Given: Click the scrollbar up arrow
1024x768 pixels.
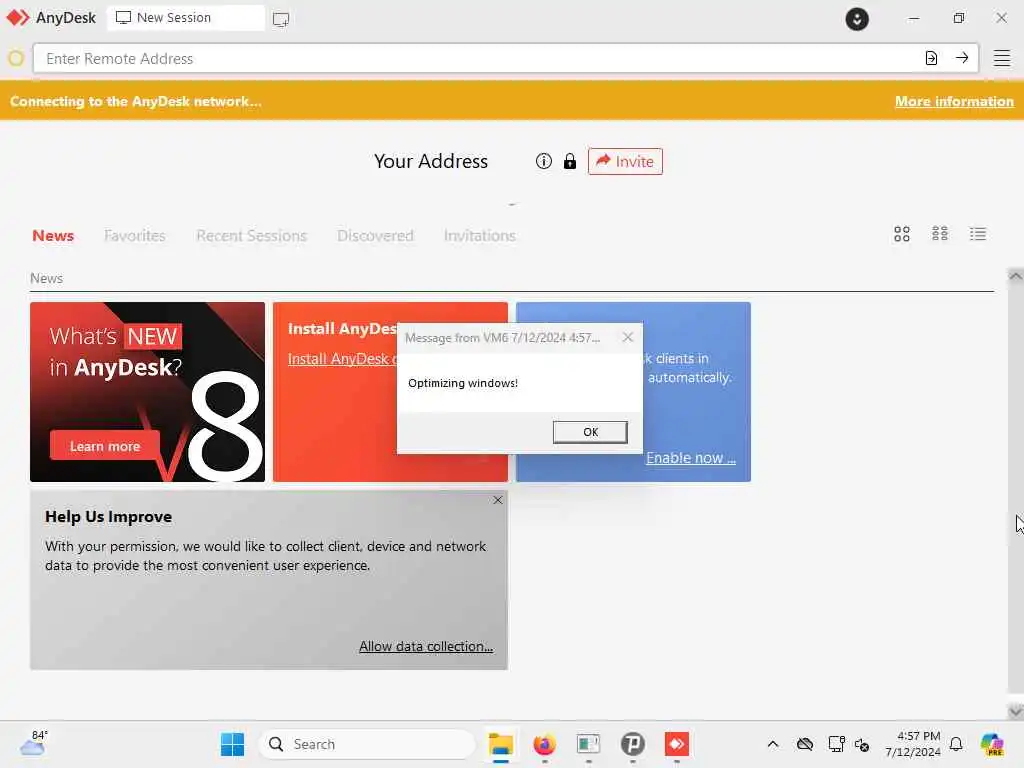Looking at the screenshot, I should (1015, 276).
